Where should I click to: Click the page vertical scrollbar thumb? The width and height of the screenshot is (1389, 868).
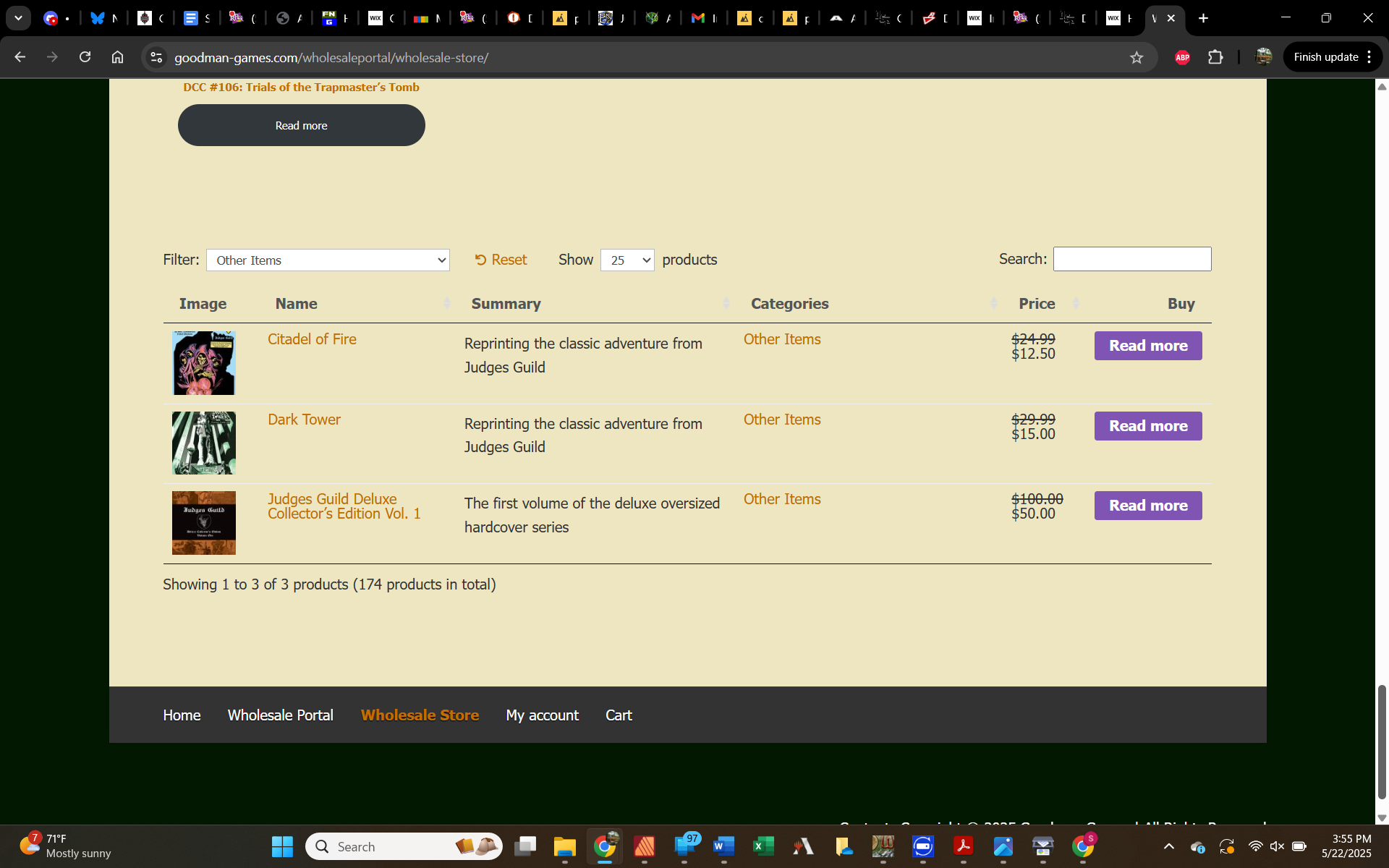coord(1382,741)
